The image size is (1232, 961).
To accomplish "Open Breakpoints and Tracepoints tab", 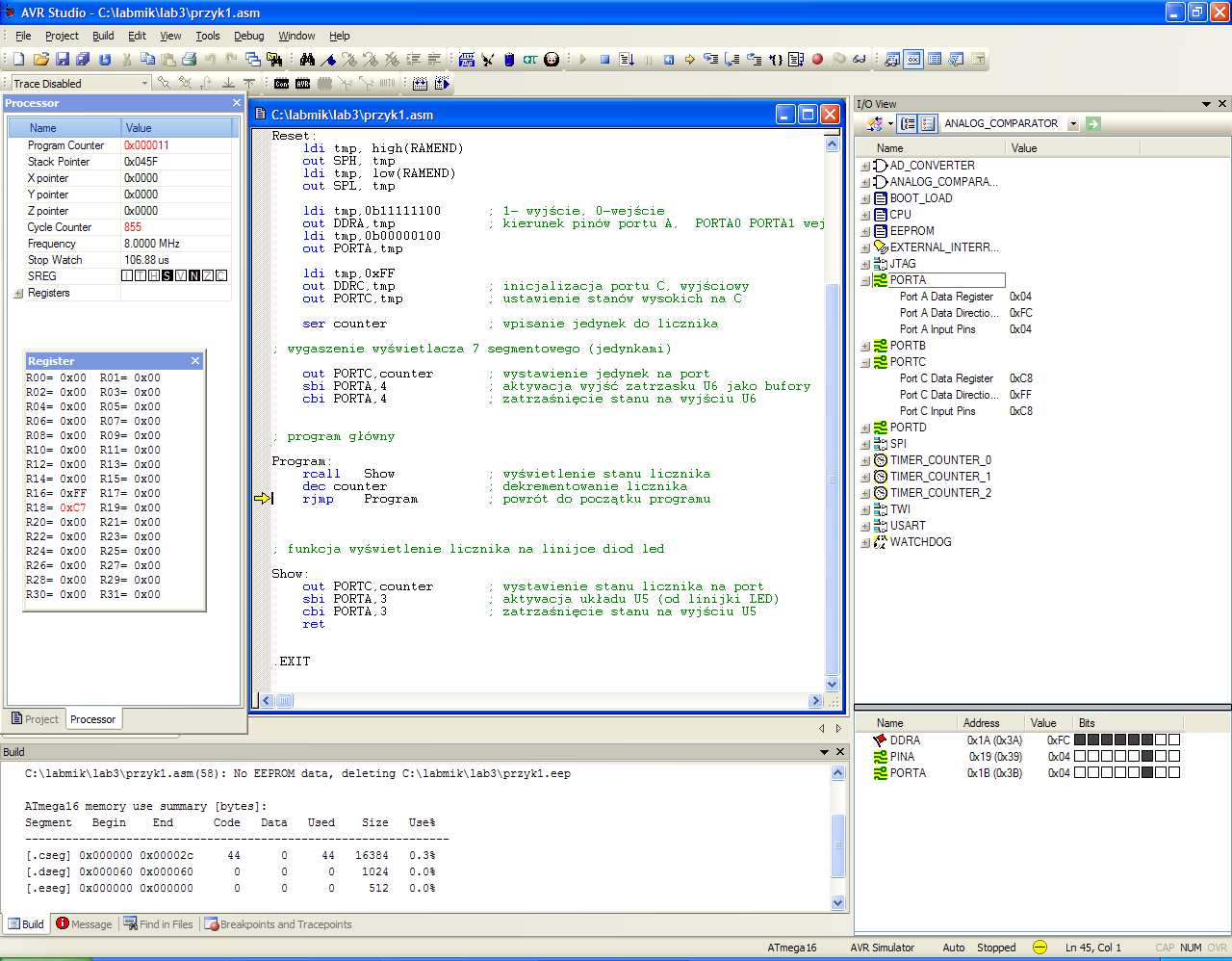I will [x=278, y=924].
